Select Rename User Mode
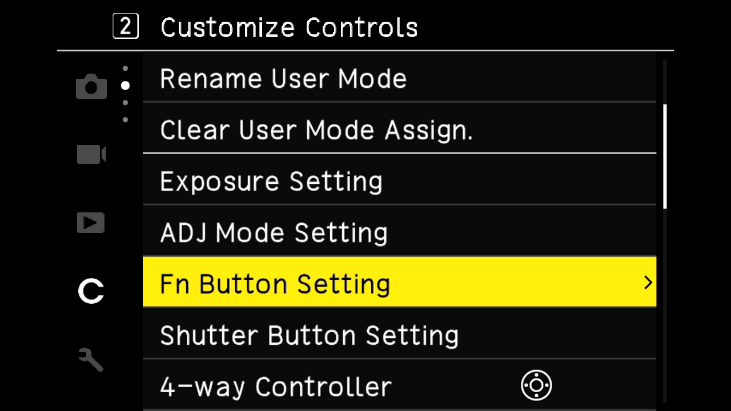 click(x=283, y=78)
